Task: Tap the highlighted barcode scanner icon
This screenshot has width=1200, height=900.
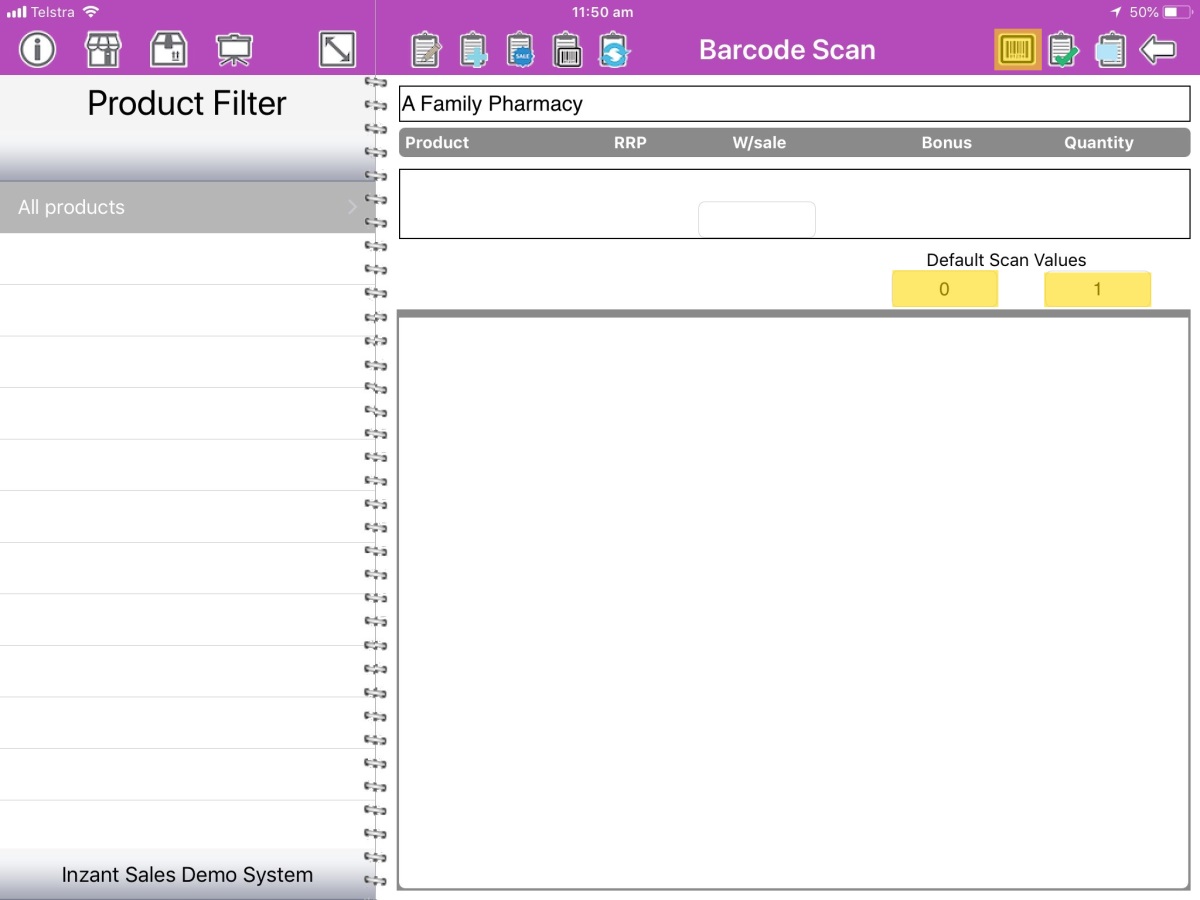Action: tap(1017, 49)
